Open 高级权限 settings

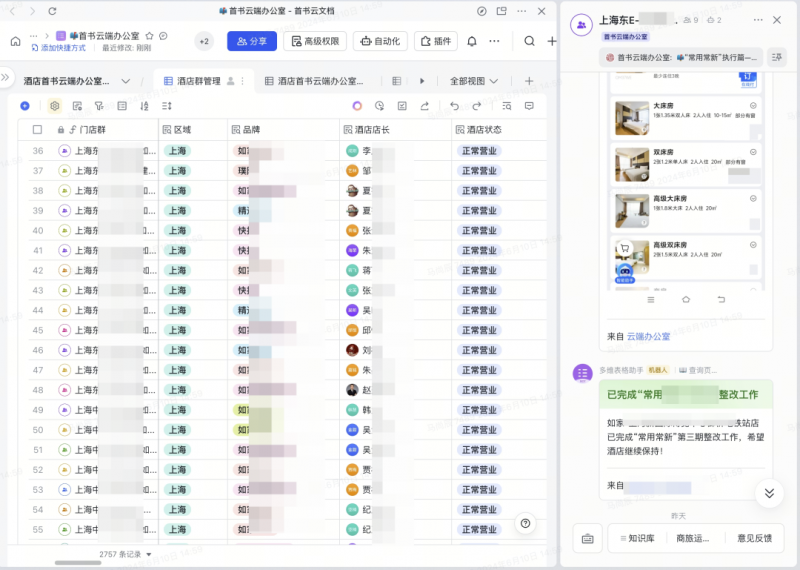tap(315, 41)
